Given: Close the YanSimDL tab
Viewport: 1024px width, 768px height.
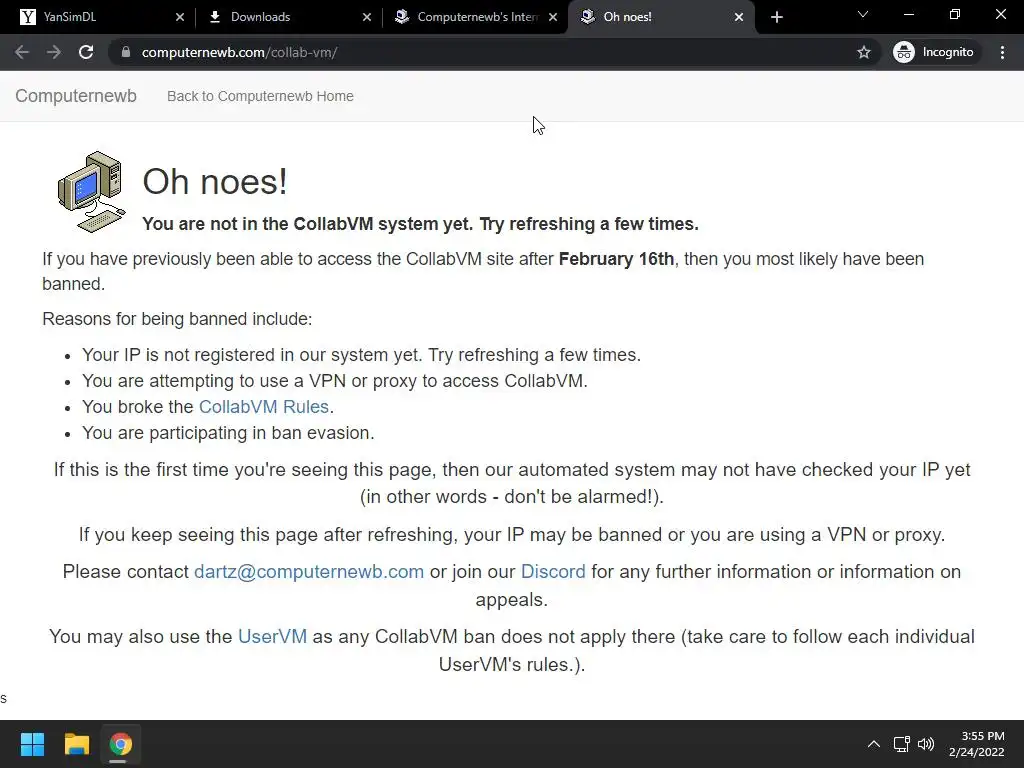Looking at the screenshot, I should pyautogui.click(x=180, y=17).
